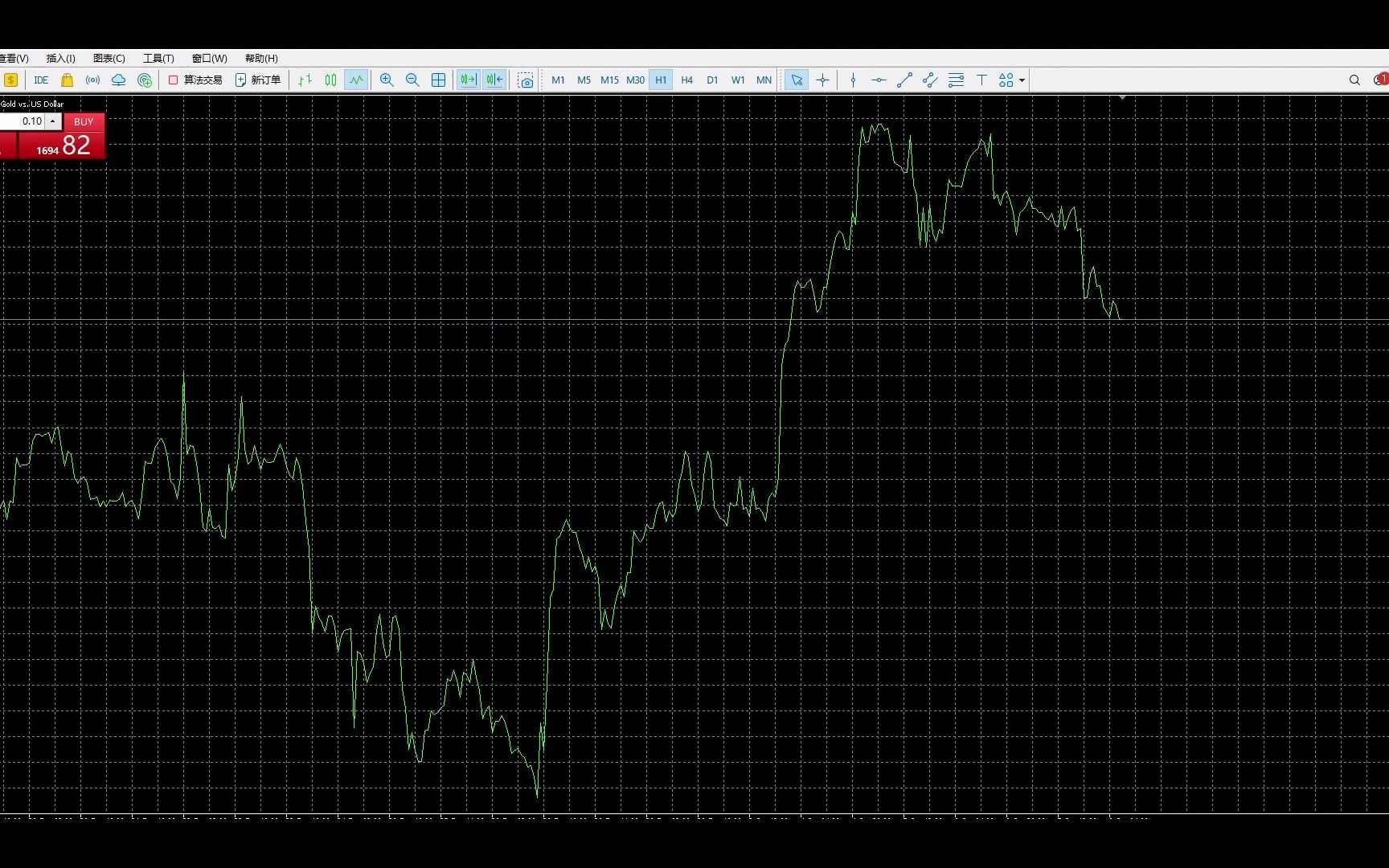Select the trendline drawing tool

click(904, 80)
